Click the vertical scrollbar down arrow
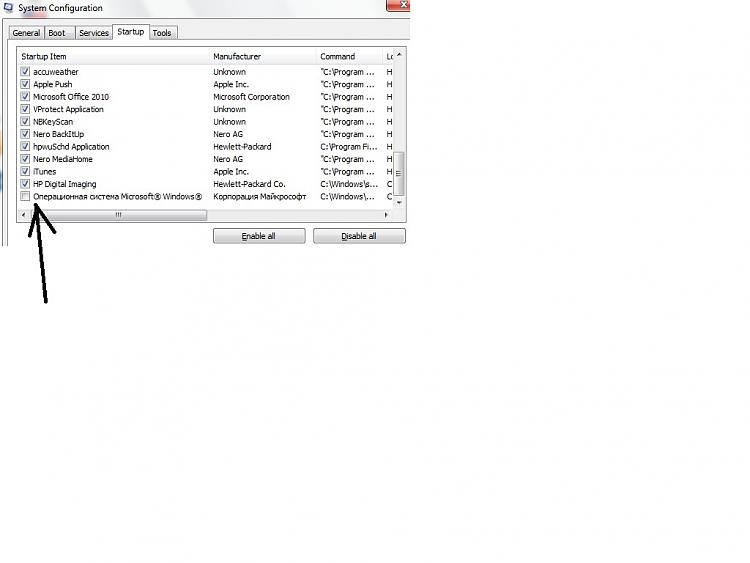This screenshot has width=750, height=563. coord(399,203)
